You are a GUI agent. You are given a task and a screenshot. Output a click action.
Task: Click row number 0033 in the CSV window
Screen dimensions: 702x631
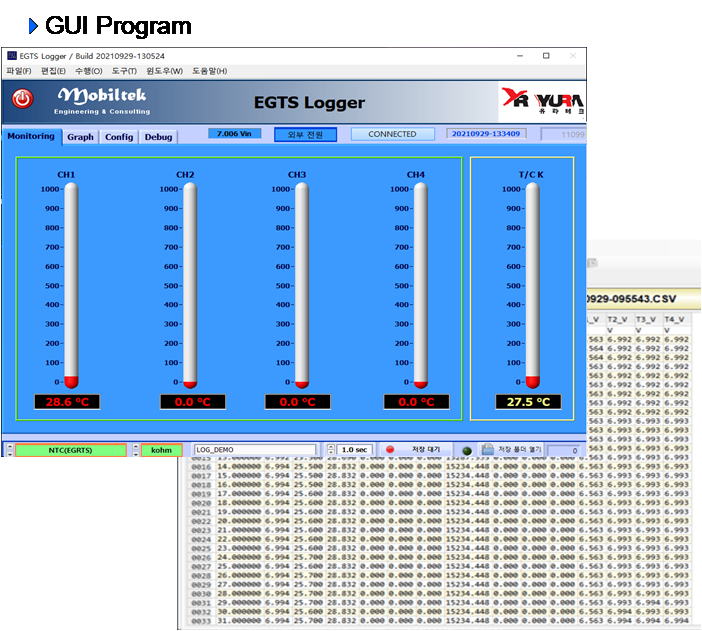tap(201, 621)
